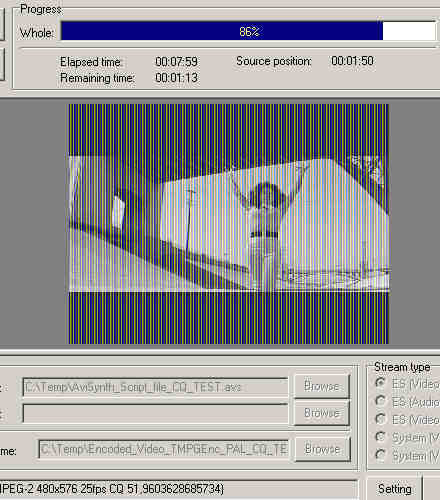This screenshot has height=500, width=440.
Task: Choose the ES (Audio only) stream type
Action: (x=380, y=401)
